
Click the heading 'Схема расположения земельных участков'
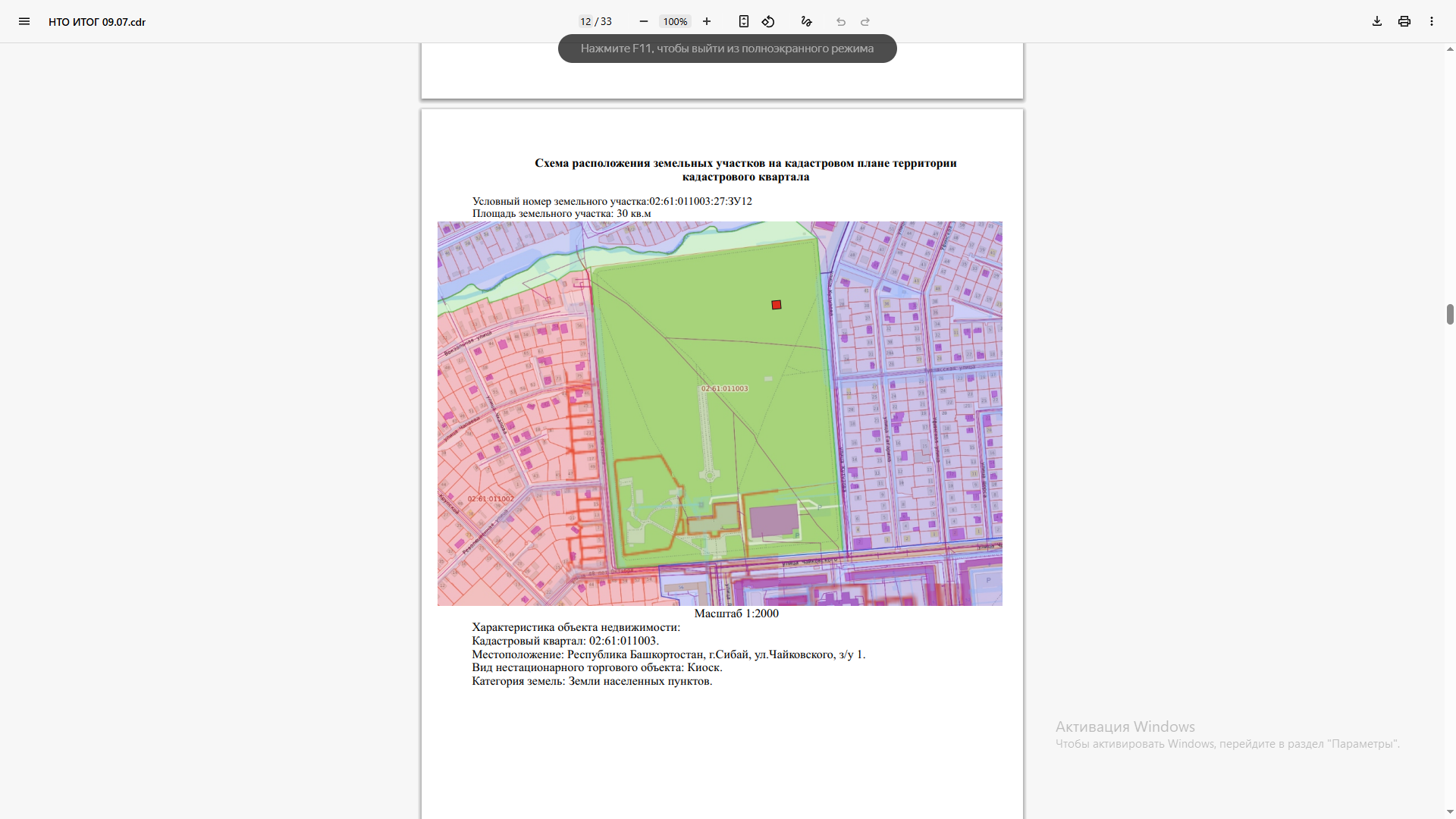point(745,170)
